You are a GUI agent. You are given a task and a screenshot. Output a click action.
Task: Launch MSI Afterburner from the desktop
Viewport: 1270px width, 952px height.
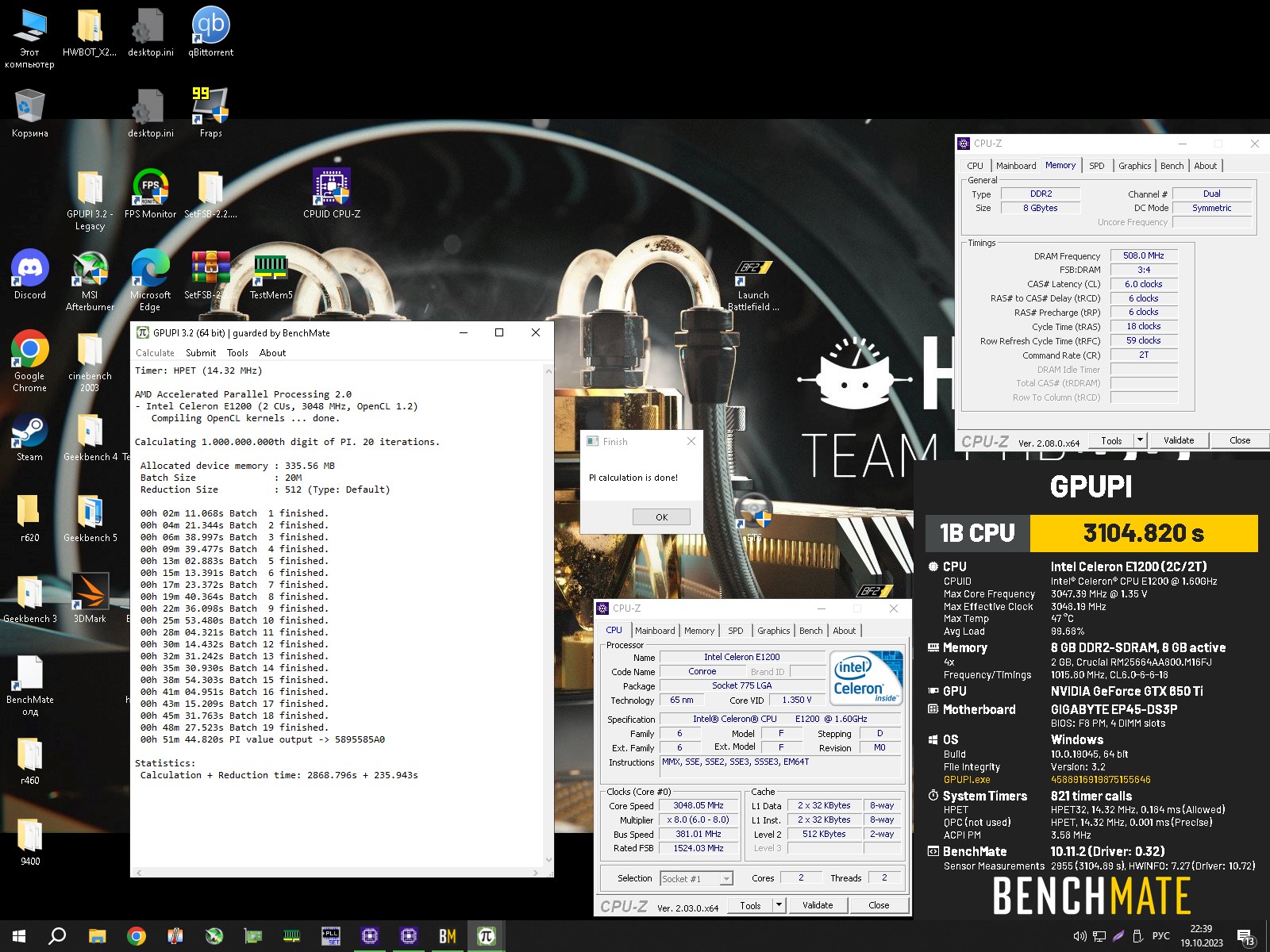pyautogui.click(x=90, y=280)
